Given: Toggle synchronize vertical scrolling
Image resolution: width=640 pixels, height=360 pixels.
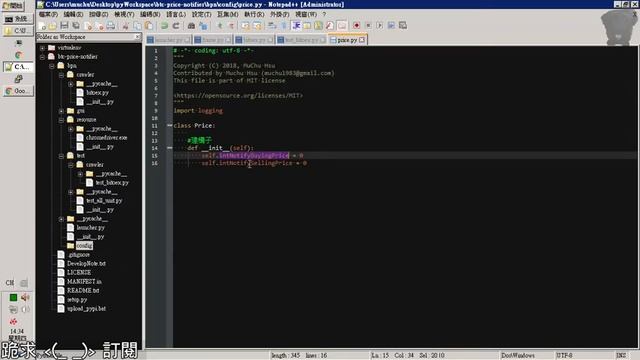Looking at the screenshot, I should tap(245, 26).
